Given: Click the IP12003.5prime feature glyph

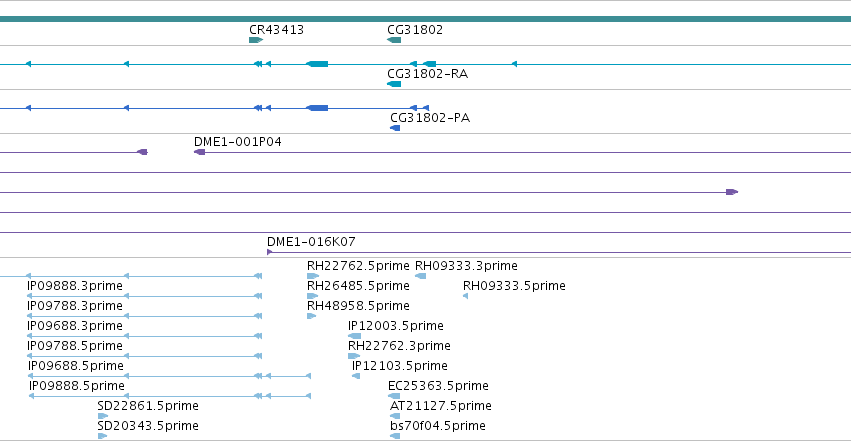Looking at the screenshot, I should (354, 336).
